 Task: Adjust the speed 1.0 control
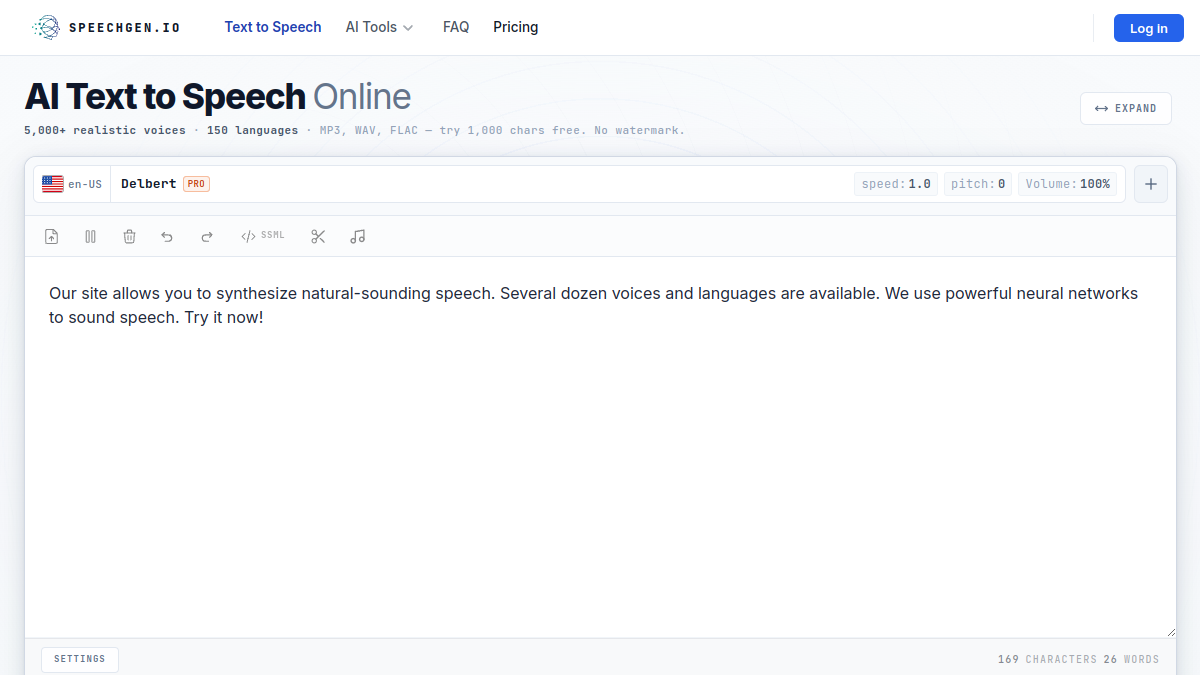896,184
